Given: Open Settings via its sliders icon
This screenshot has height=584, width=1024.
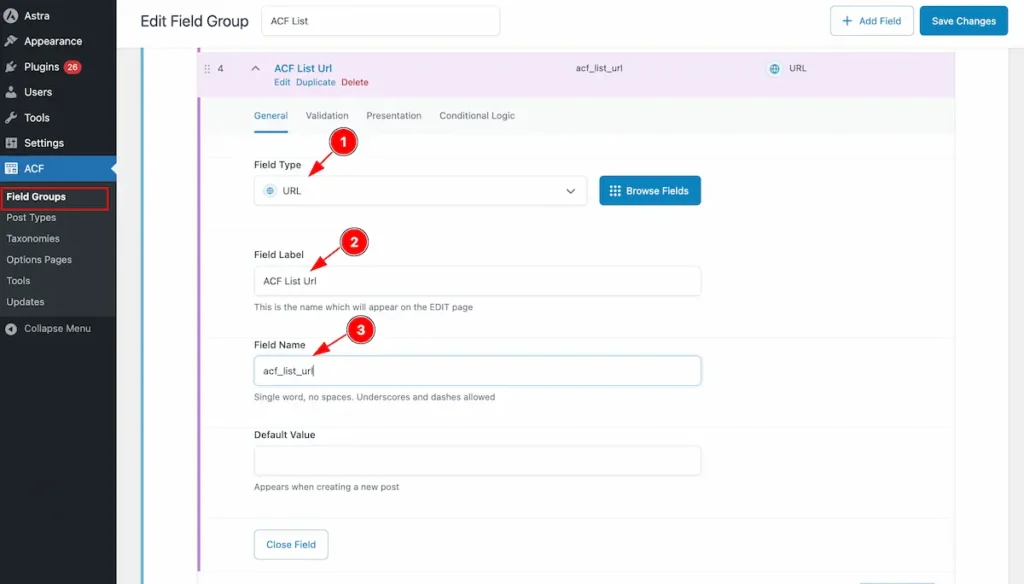Looking at the screenshot, I should tap(10, 143).
